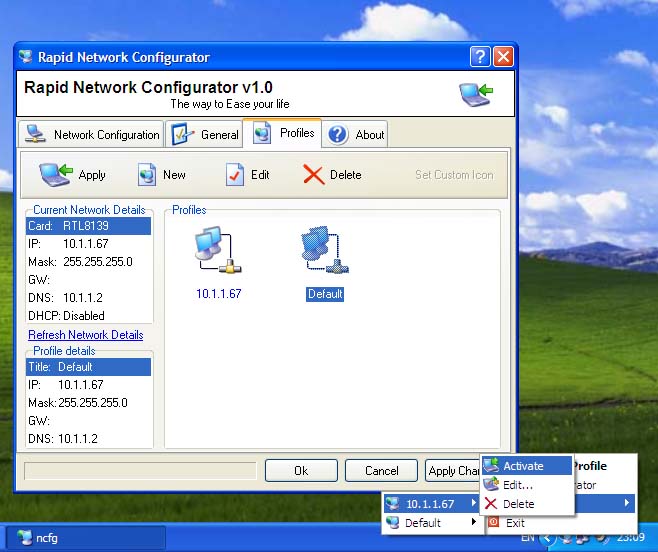The image size is (658, 552).
Task: Click the ncfg taskbar button
Action: (85, 538)
